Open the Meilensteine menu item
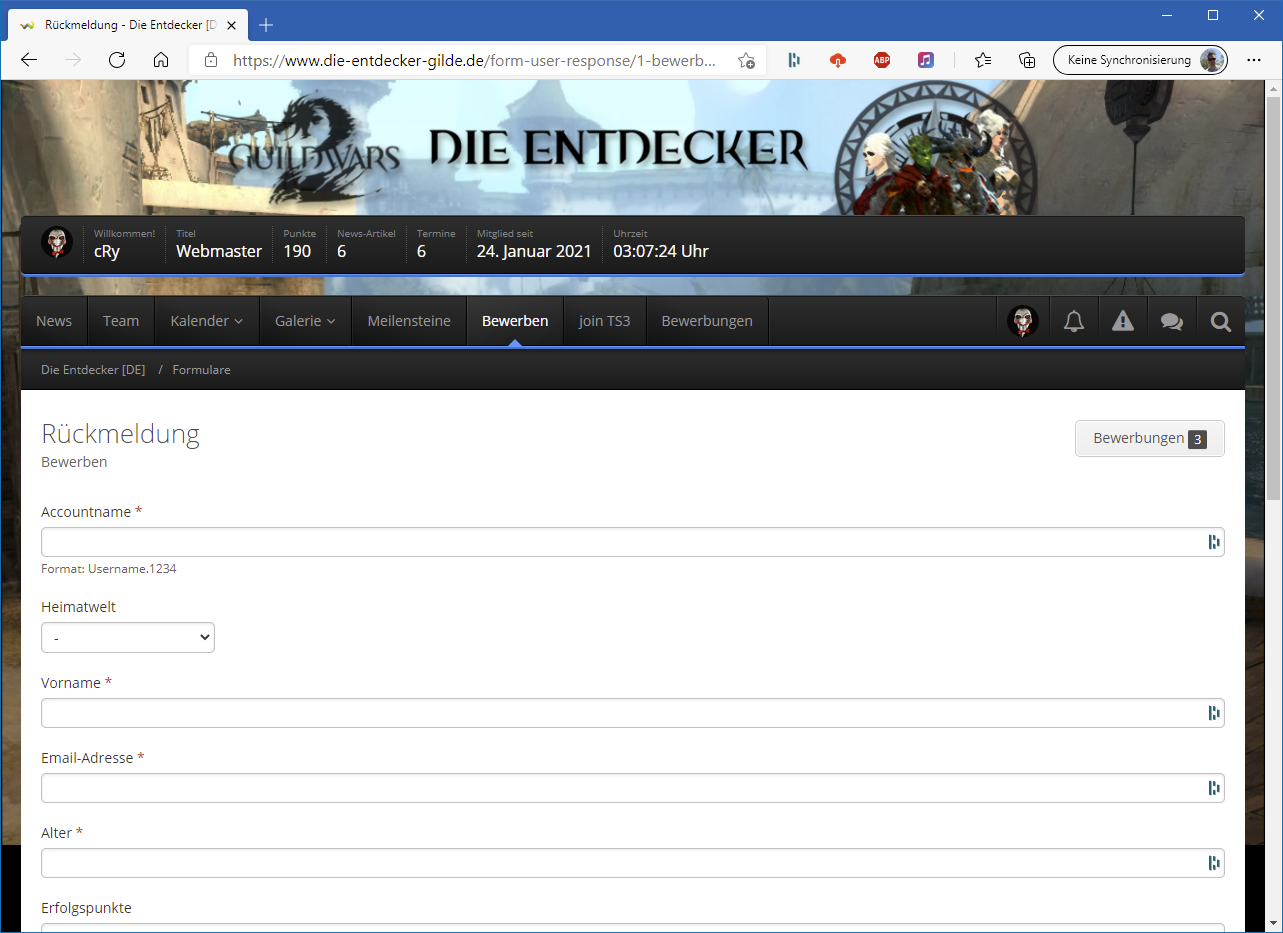The image size is (1283, 933). 409,321
